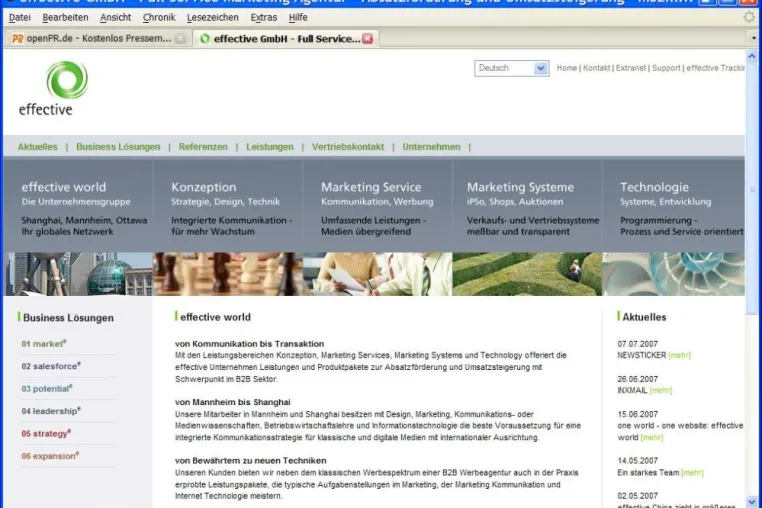Open the Chronik menu
The image size is (762, 508).
click(159, 18)
